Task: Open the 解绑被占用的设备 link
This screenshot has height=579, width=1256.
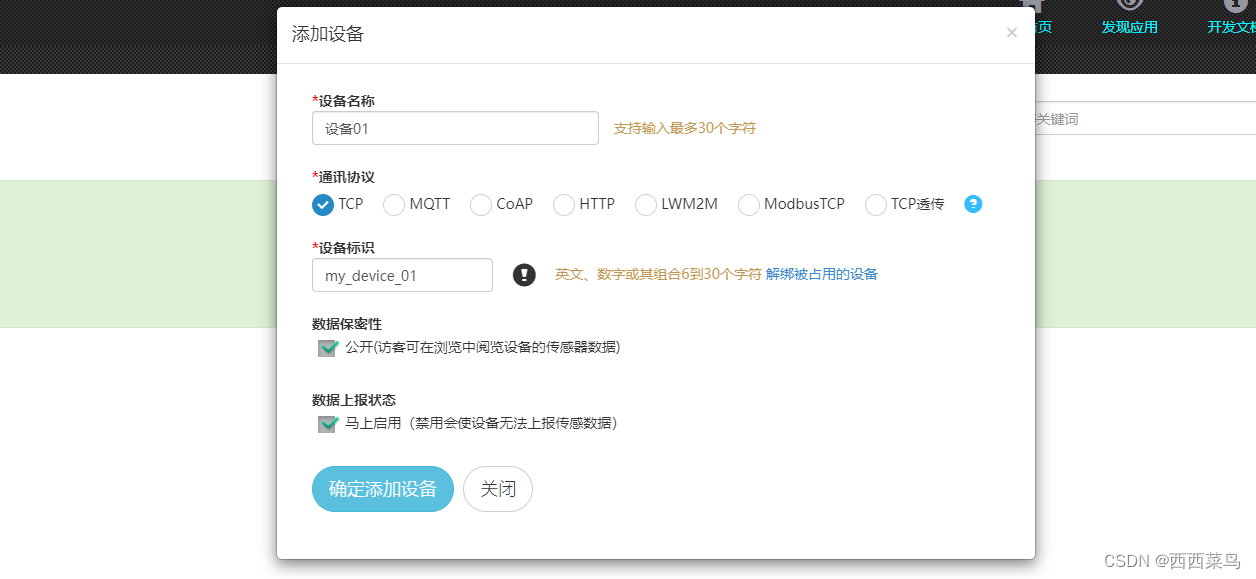Action: pos(822,274)
